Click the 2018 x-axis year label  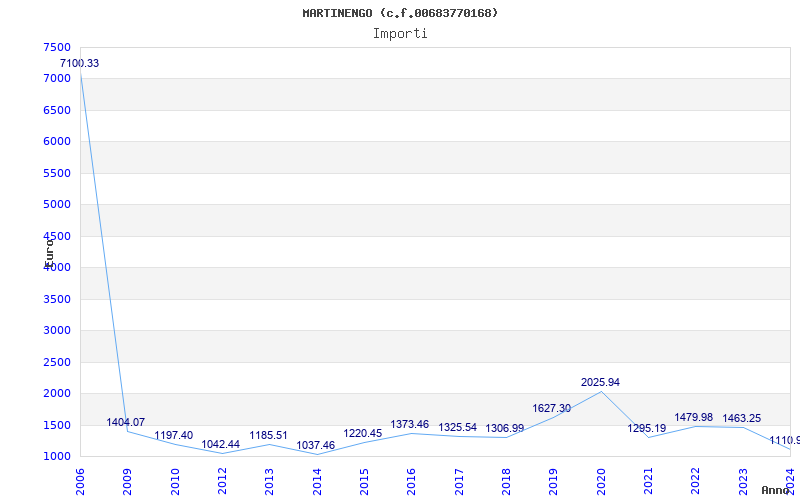[x=506, y=482]
